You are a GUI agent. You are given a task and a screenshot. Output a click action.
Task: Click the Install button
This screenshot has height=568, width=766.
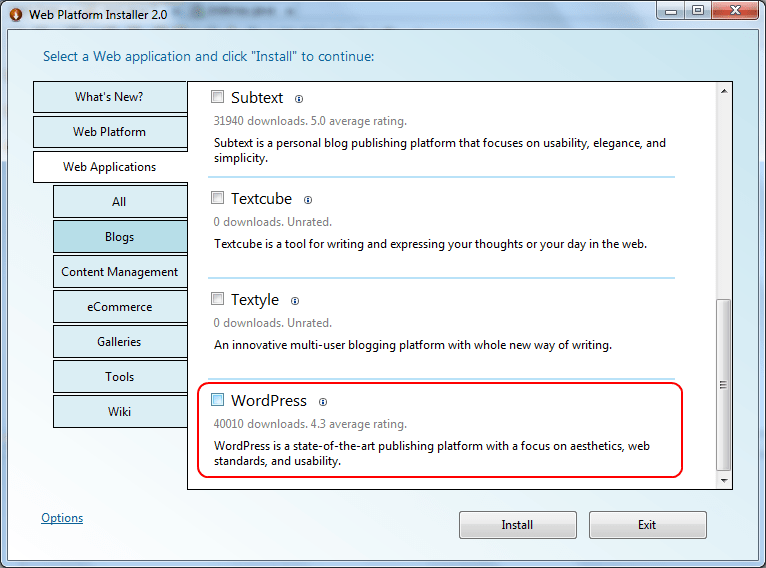click(518, 525)
